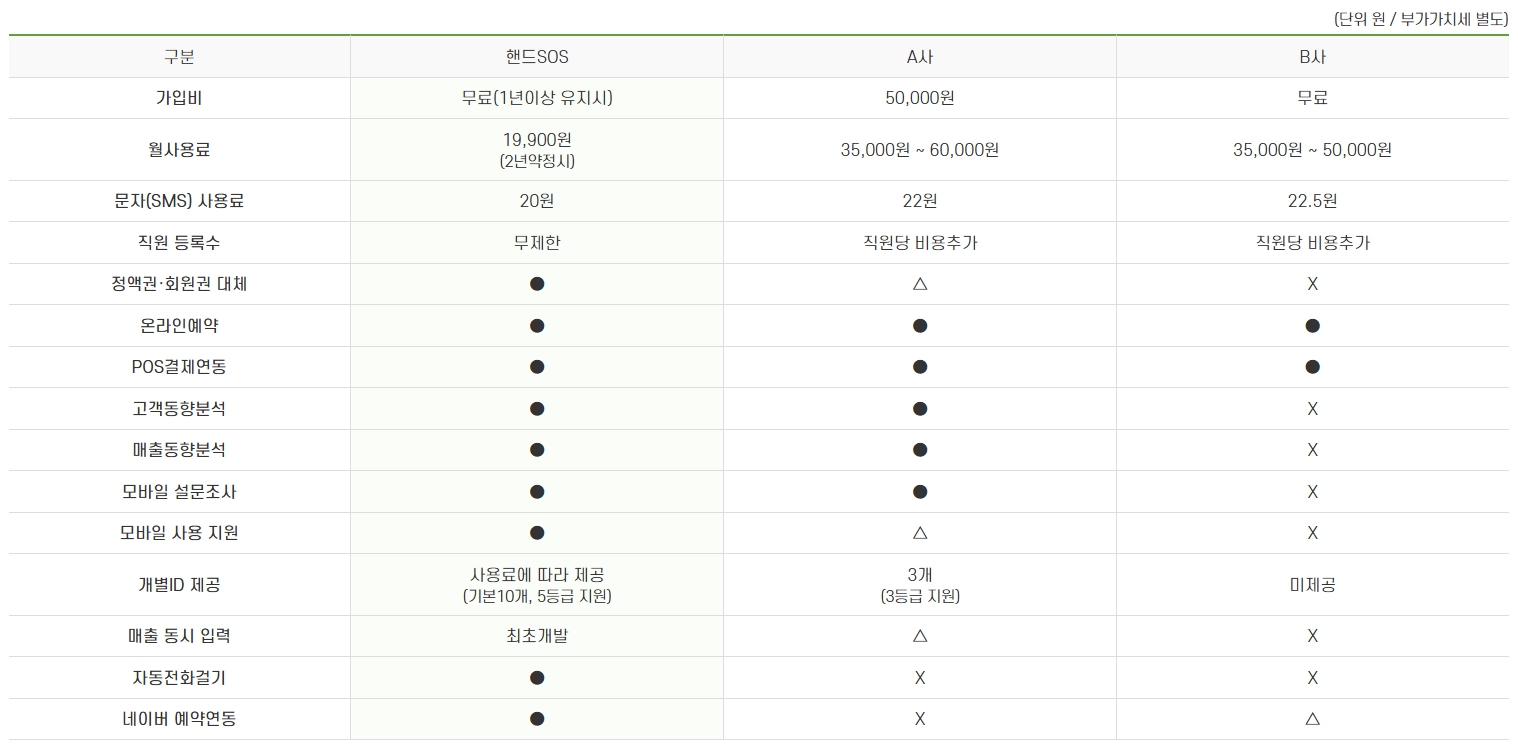Screen dimensions: 1518x748
Task: Click 핸드SOS filled circle in 자동전화걸기 row
Action: click(537, 678)
